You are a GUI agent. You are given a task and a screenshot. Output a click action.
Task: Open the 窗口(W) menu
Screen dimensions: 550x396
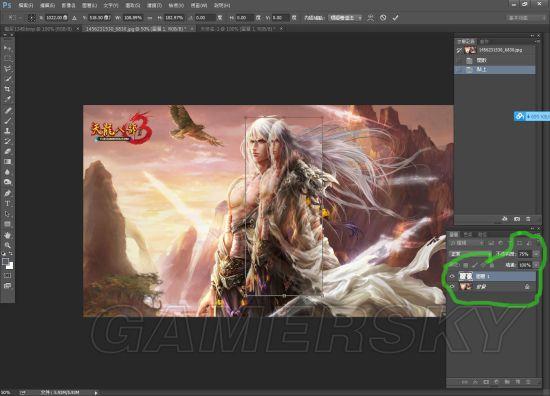pos(199,5)
